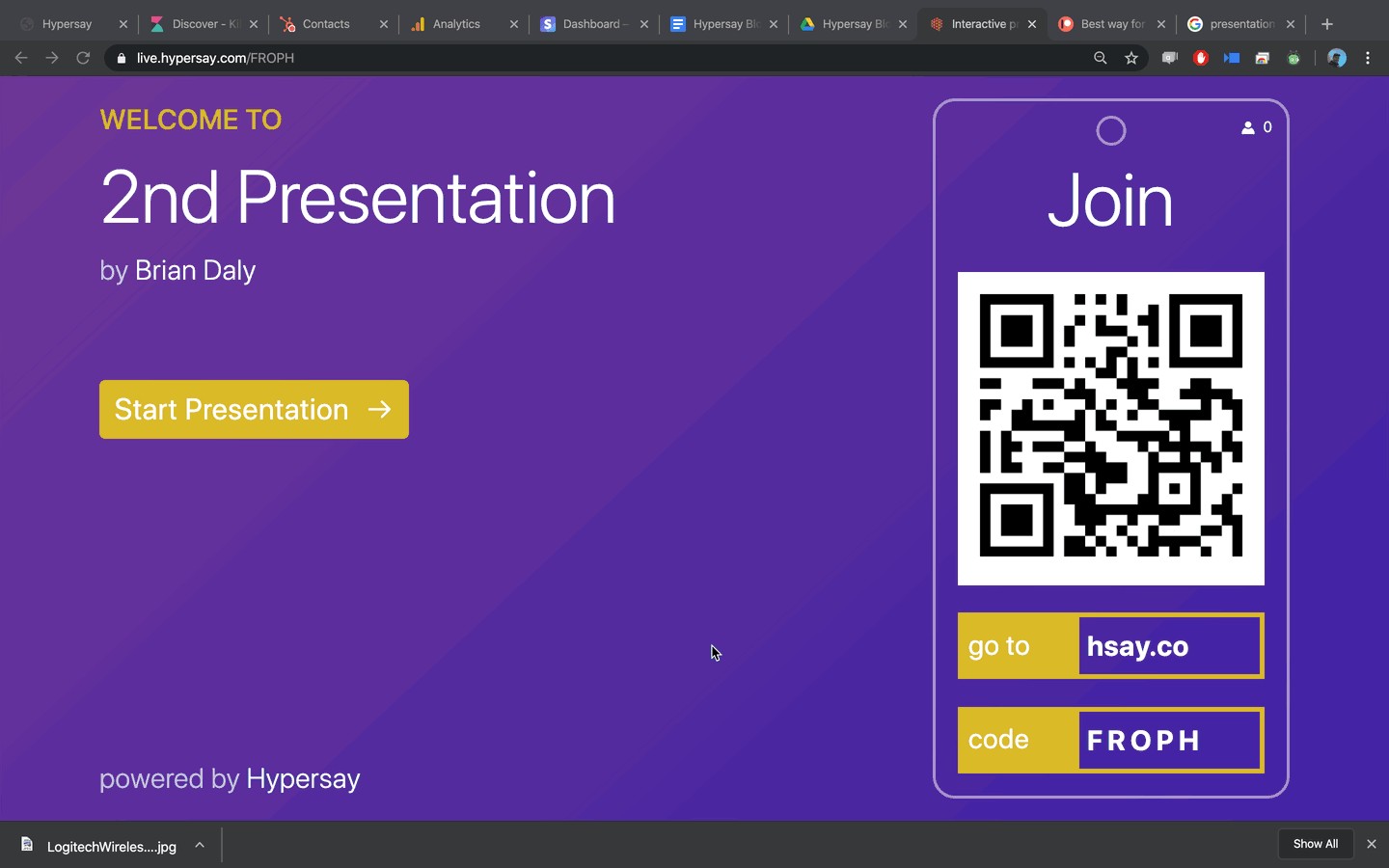Switch to the Analytics tab

[x=456, y=24]
